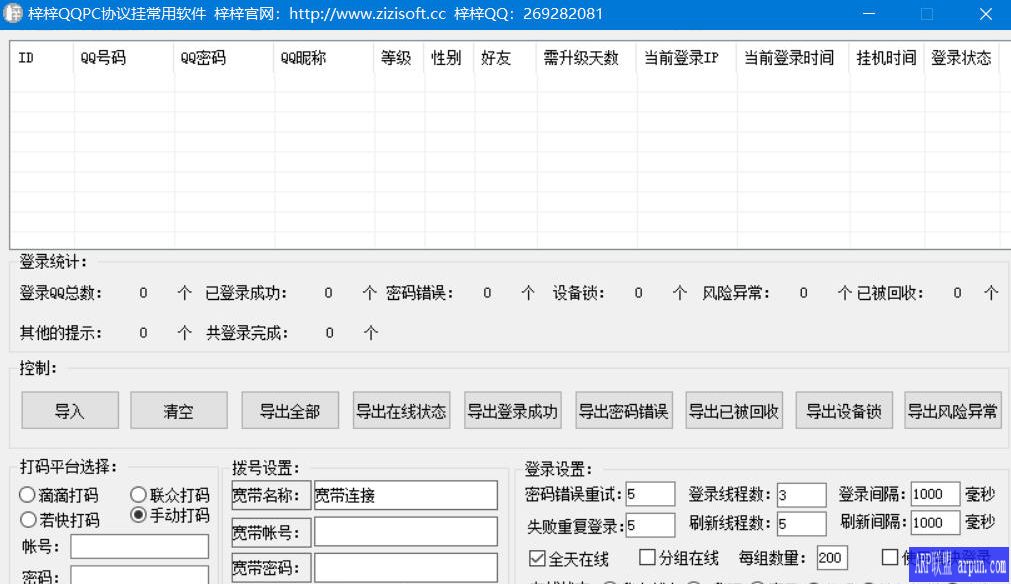Image resolution: width=1011 pixels, height=584 pixels.
Task: Click the 导出登录成功 button
Action: [513, 411]
